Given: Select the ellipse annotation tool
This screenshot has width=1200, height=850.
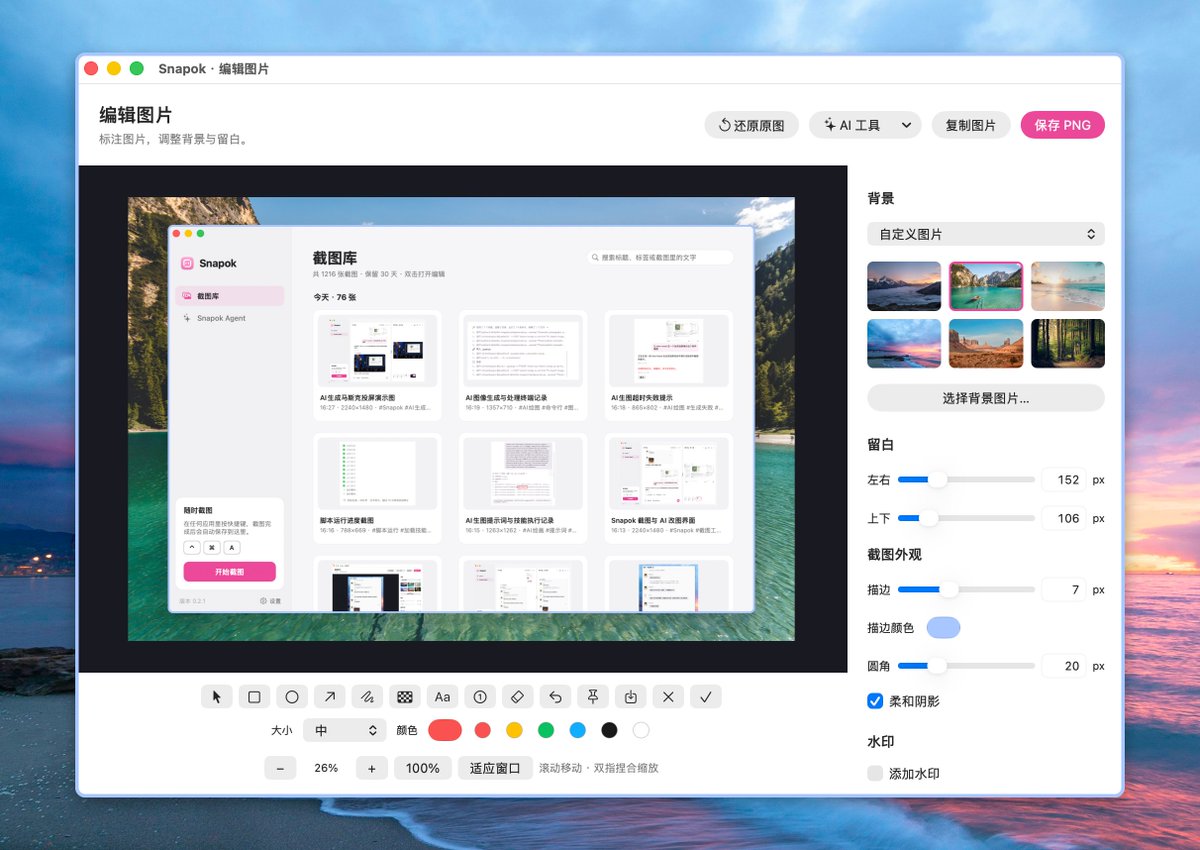Looking at the screenshot, I should [292, 697].
